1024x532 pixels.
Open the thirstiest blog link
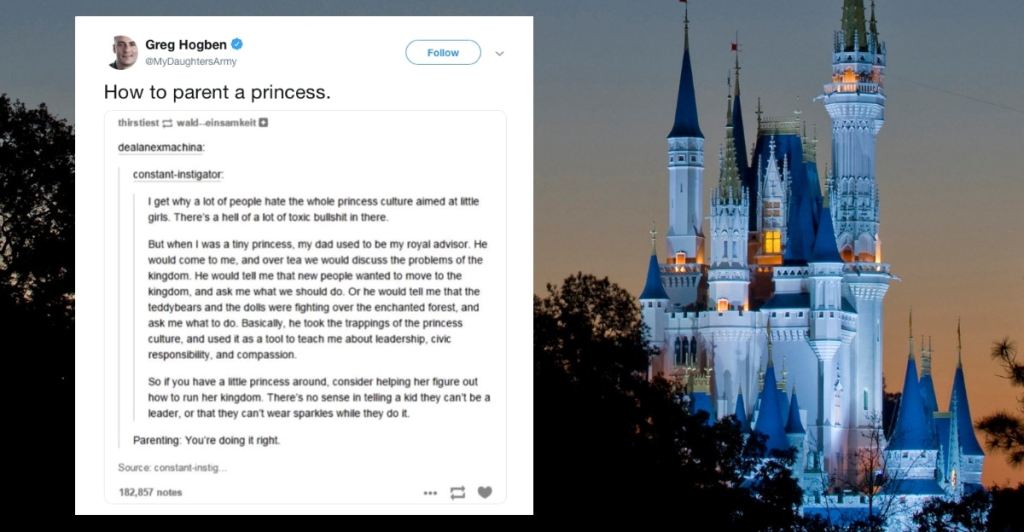pos(138,124)
